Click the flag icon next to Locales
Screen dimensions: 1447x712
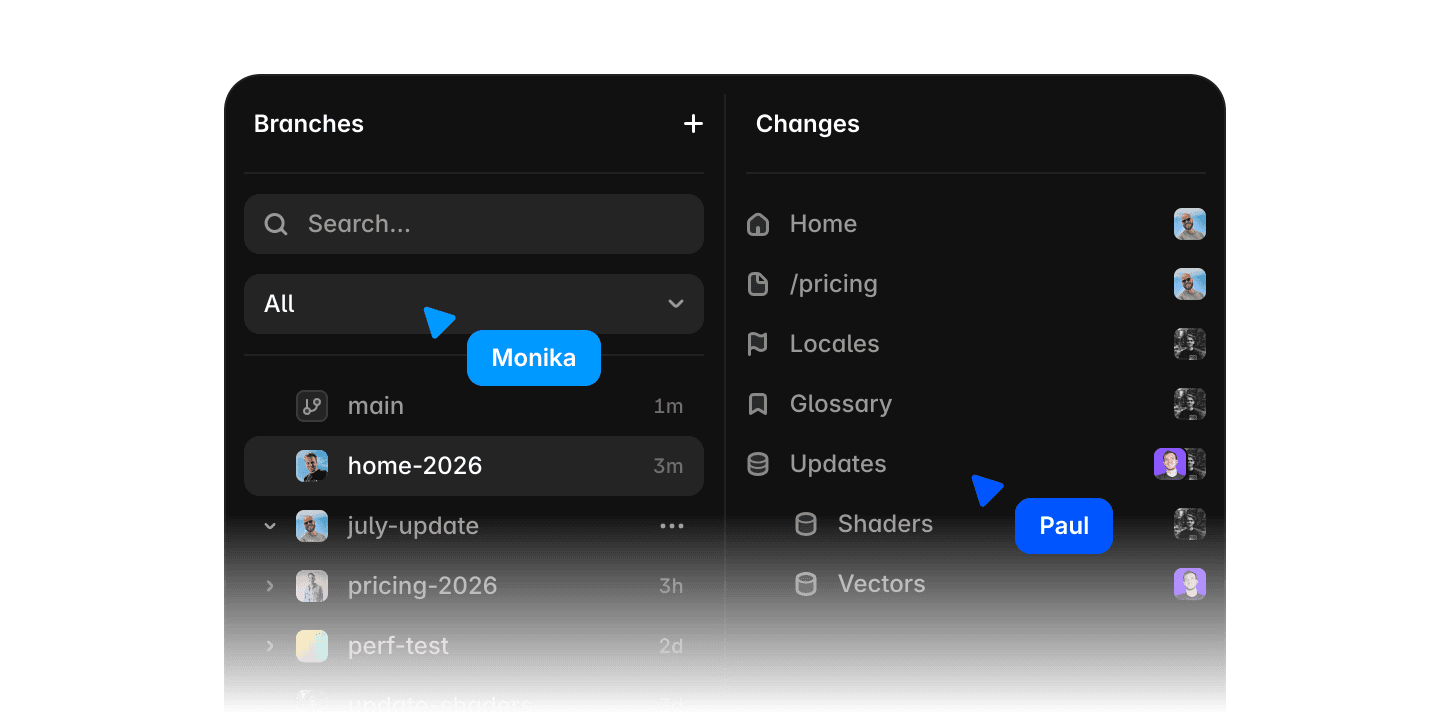758,344
